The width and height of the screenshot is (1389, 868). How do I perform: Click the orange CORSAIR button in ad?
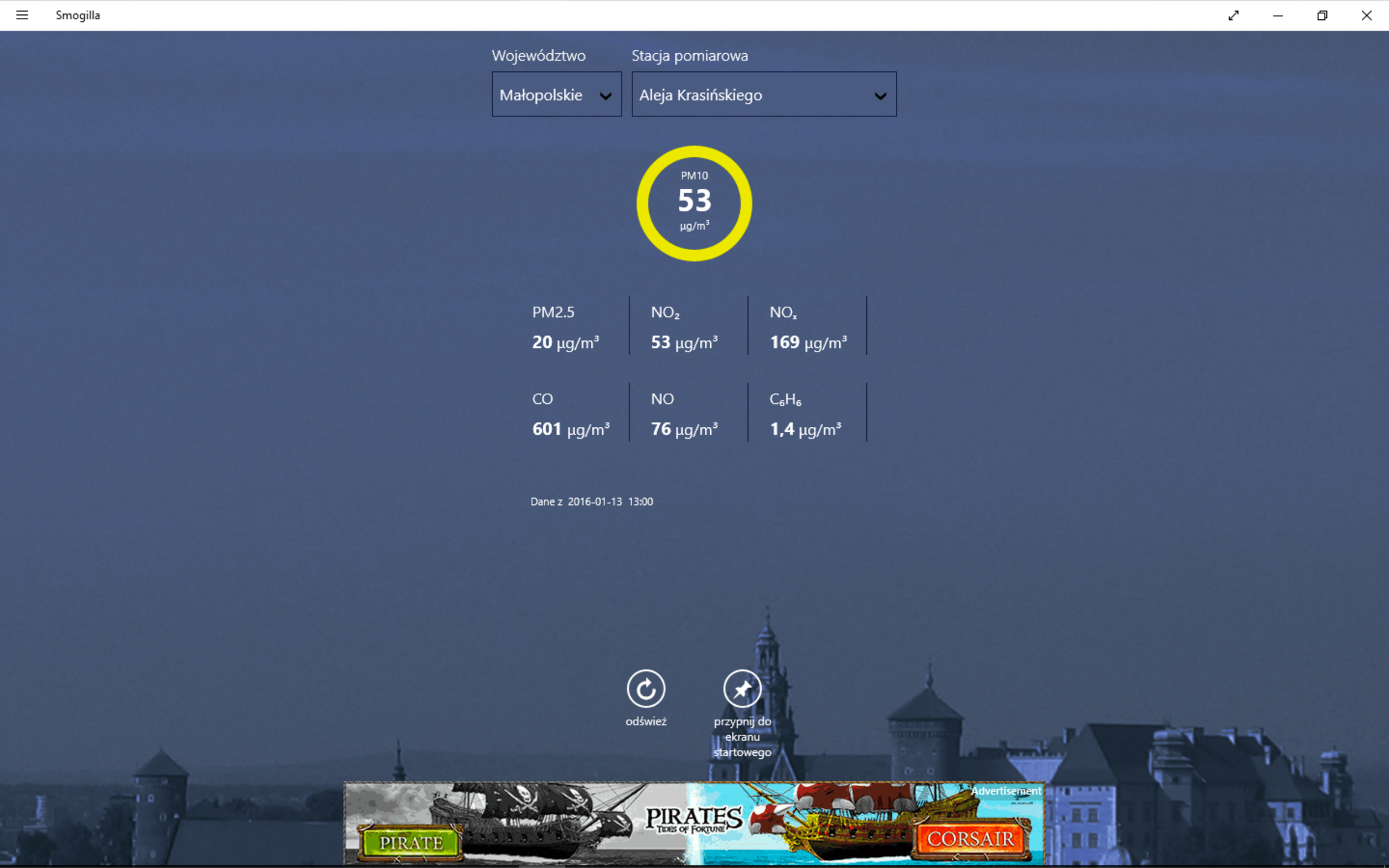970,838
